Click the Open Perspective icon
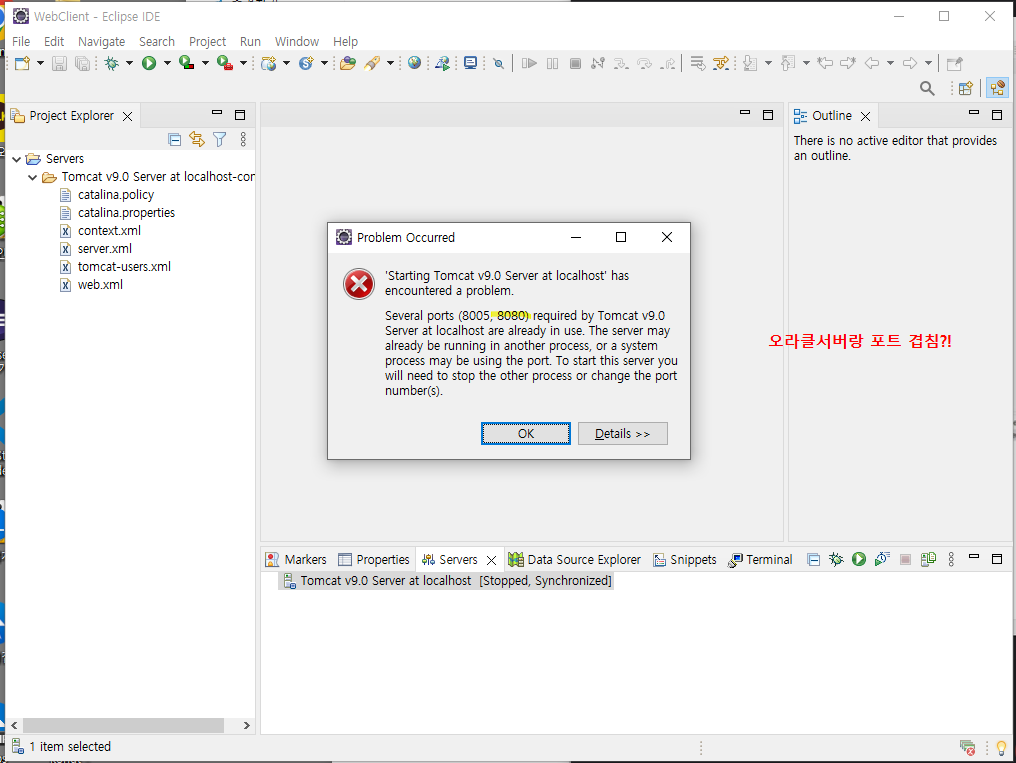The width and height of the screenshot is (1016, 763). coord(965,88)
